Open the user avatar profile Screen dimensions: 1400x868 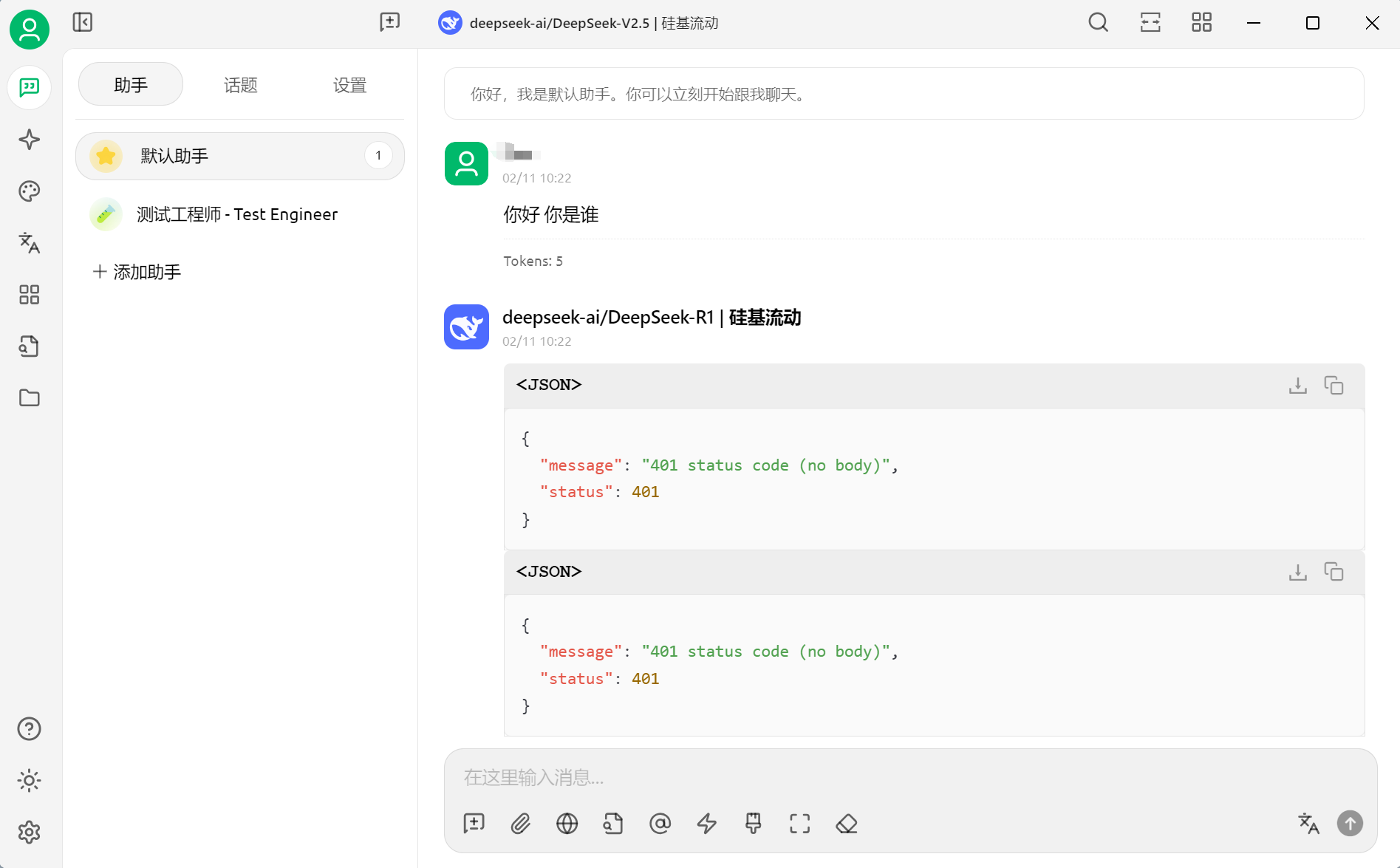[x=30, y=30]
